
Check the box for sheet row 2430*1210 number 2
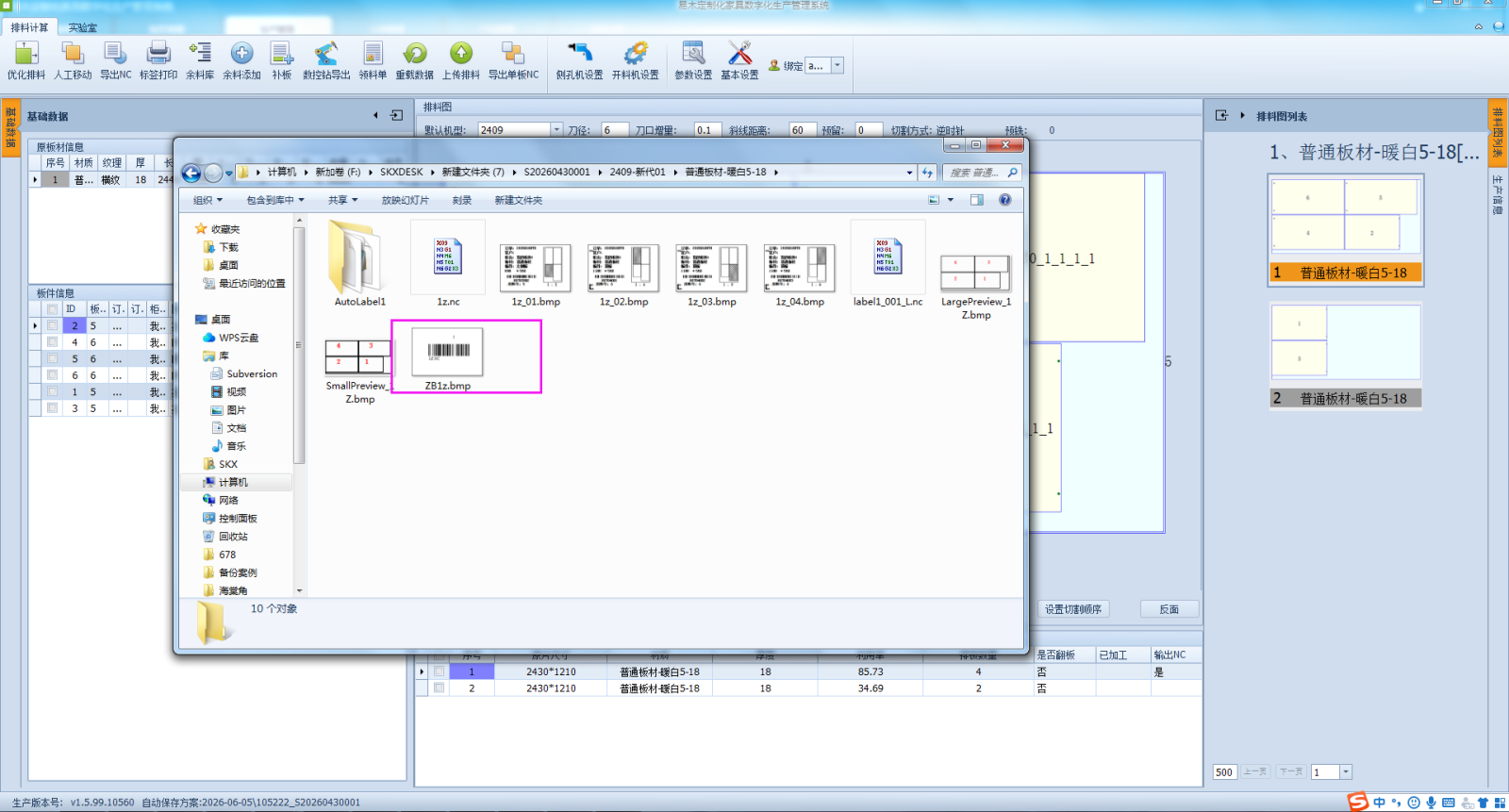439,688
